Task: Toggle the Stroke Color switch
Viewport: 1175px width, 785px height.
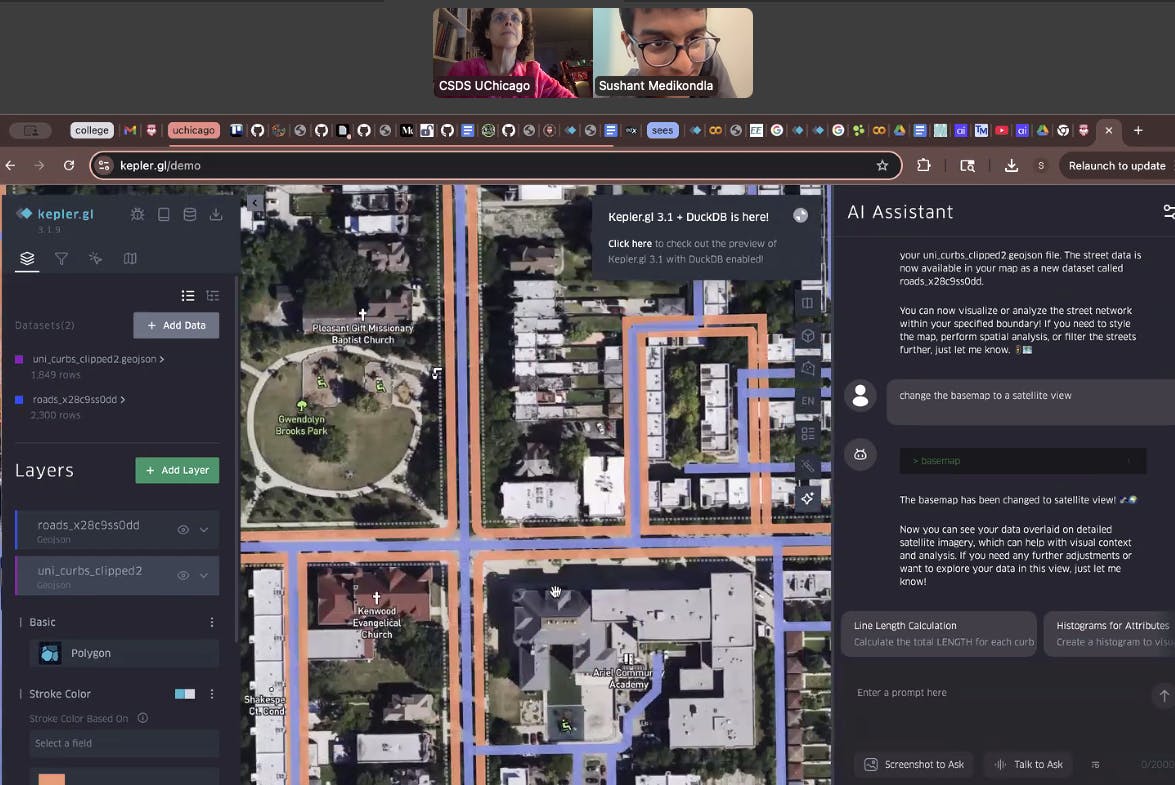Action: click(x=184, y=694)
